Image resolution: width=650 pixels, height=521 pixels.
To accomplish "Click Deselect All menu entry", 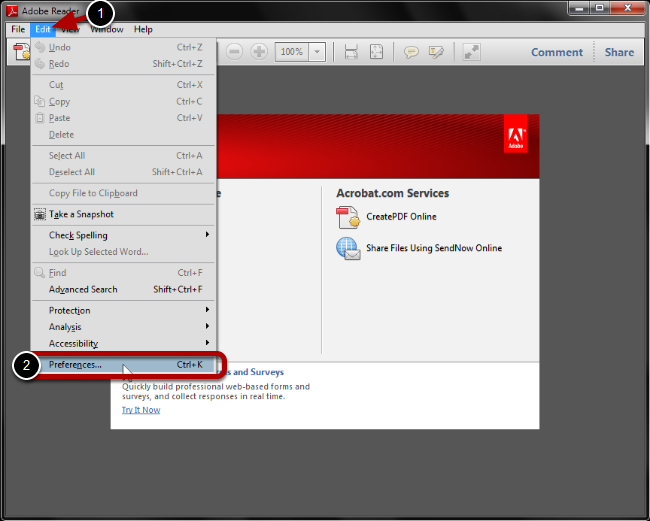I will click(x=124, y=172).
